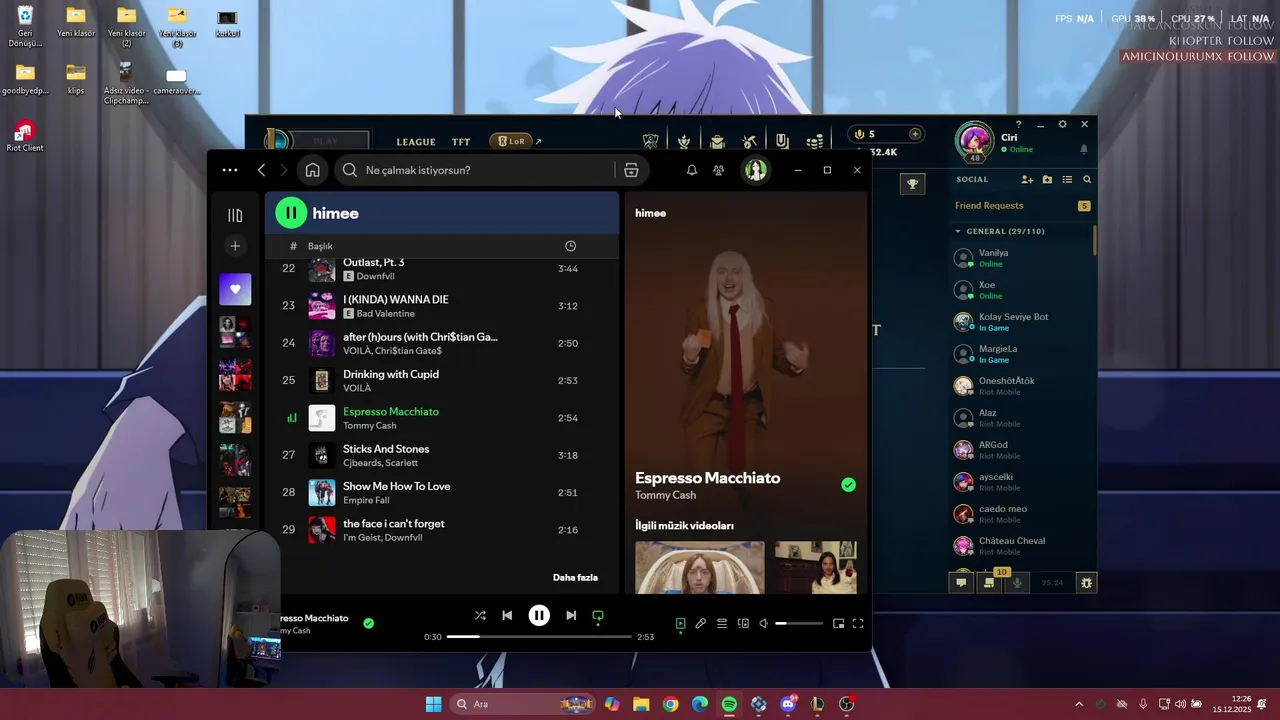Screen dimensions: 1280x720
Task: Open League crafting hammer icon
Action: tap(750, 142)
